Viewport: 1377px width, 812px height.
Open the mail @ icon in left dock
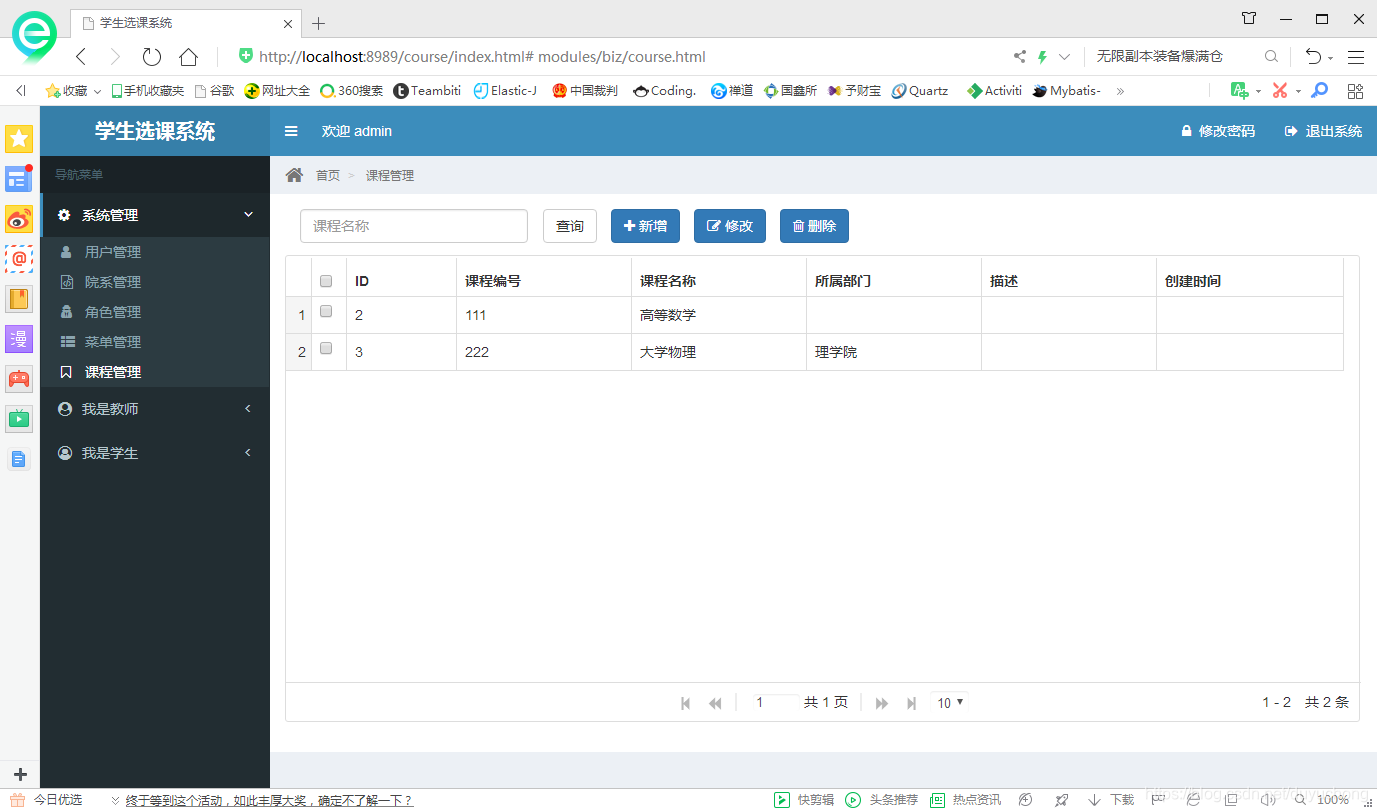(x=19, y=259)
